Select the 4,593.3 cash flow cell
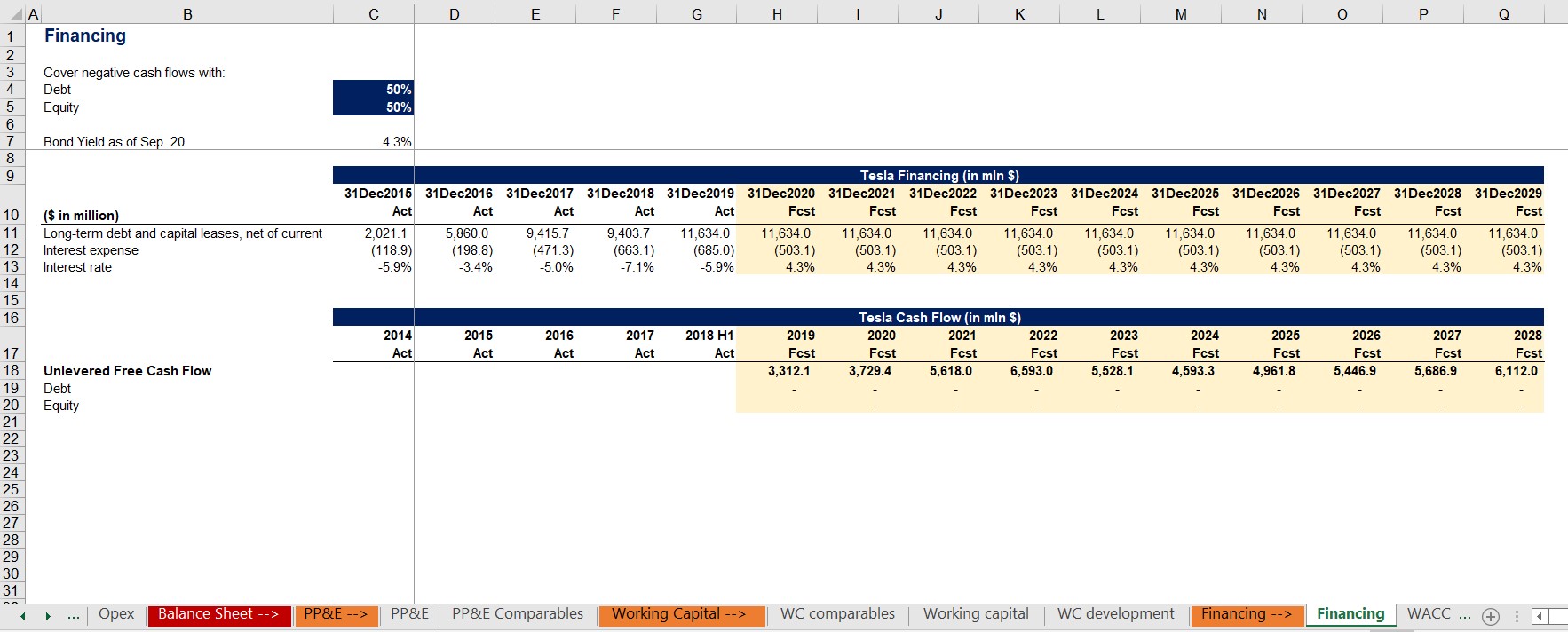 [x=1181, y=371]
